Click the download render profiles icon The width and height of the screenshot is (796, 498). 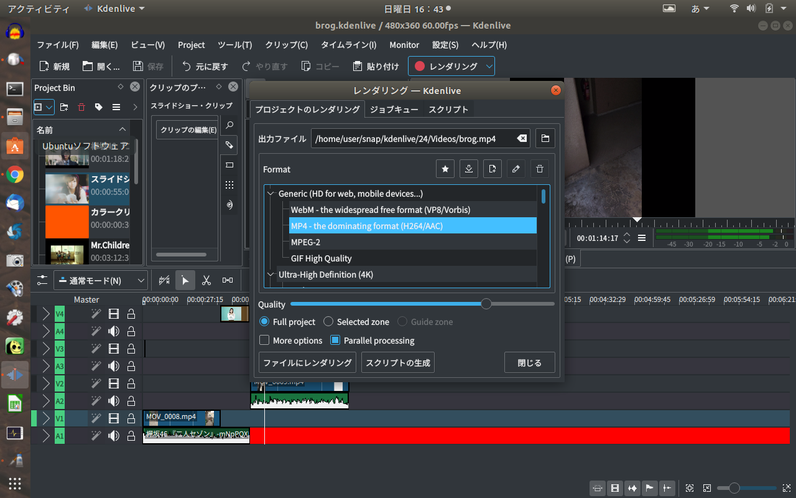(x=469, y=169)
